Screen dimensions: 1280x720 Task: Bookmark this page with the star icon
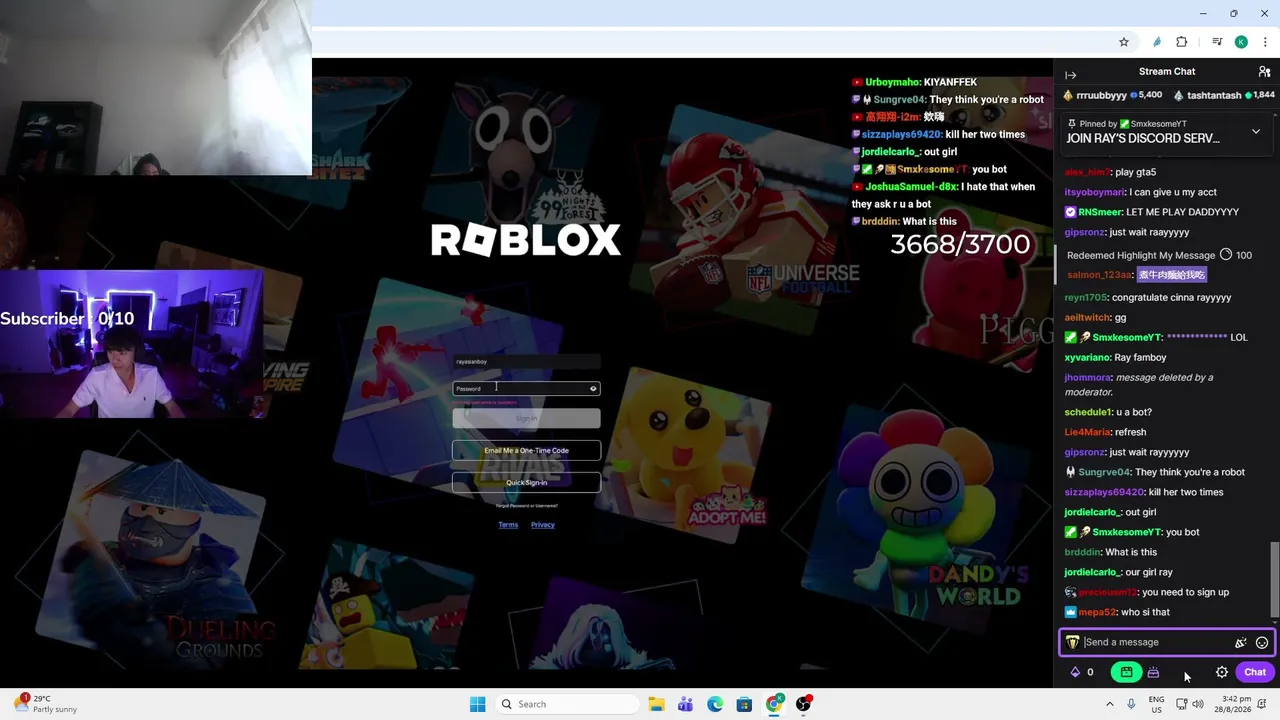[1124, 42]
